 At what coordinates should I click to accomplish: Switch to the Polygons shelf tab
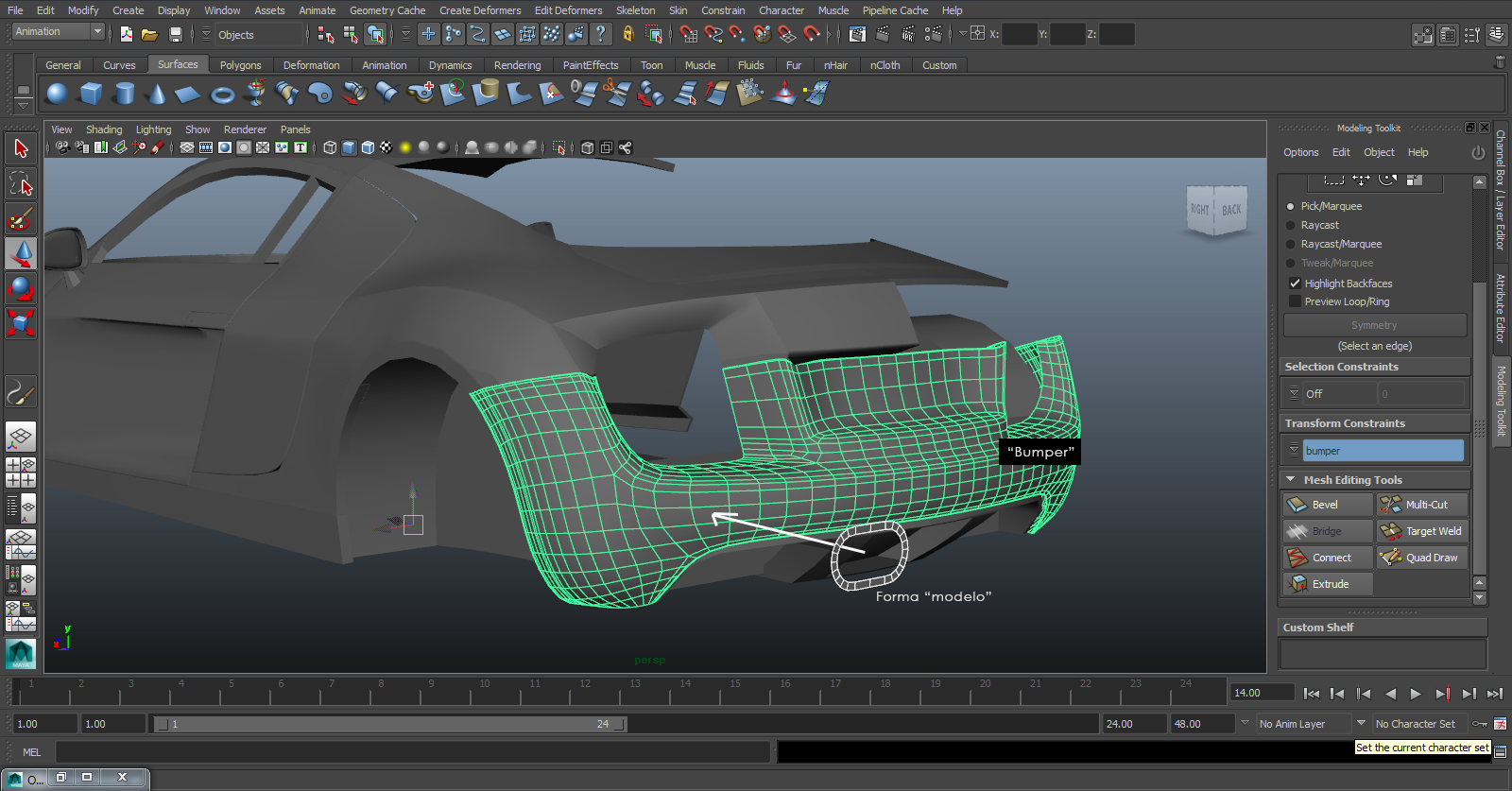coord(240,65)
